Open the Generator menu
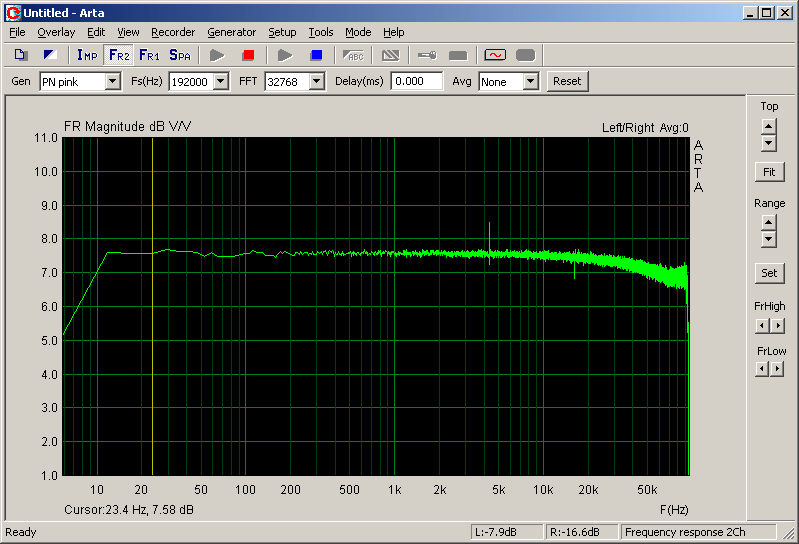The image size is (799, 544). (231, 32)
